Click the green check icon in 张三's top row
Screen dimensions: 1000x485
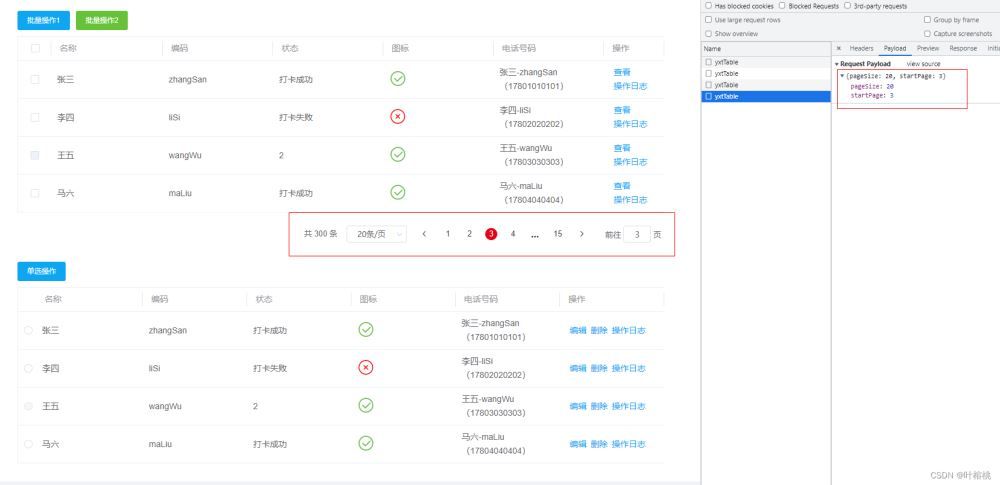tap(397, 79)
